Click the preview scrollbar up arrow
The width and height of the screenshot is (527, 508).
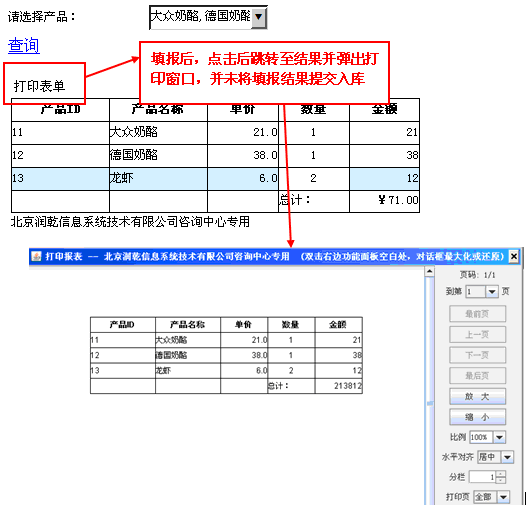(430, 271)
